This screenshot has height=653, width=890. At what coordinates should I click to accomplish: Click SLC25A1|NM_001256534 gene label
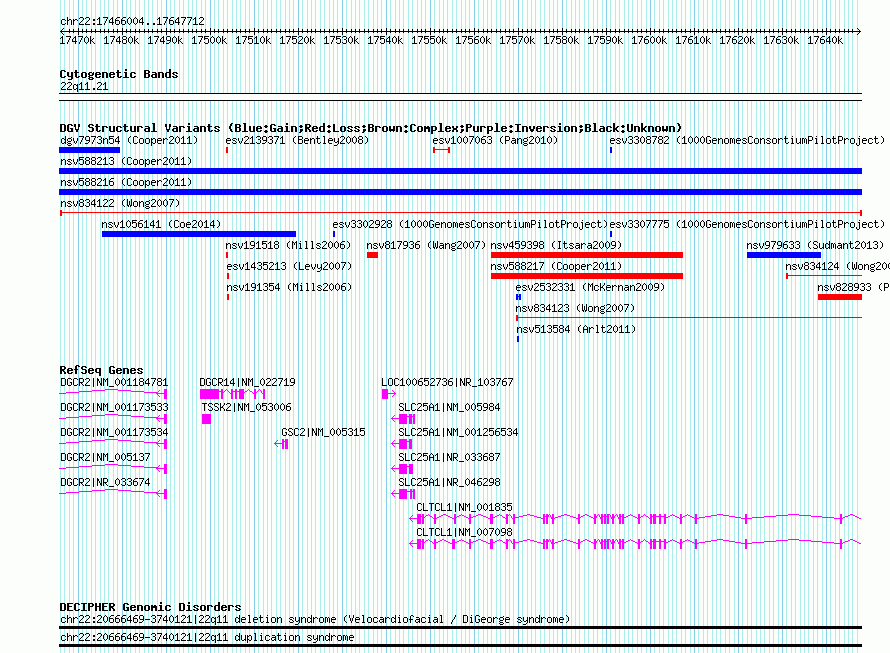(458, 432)
